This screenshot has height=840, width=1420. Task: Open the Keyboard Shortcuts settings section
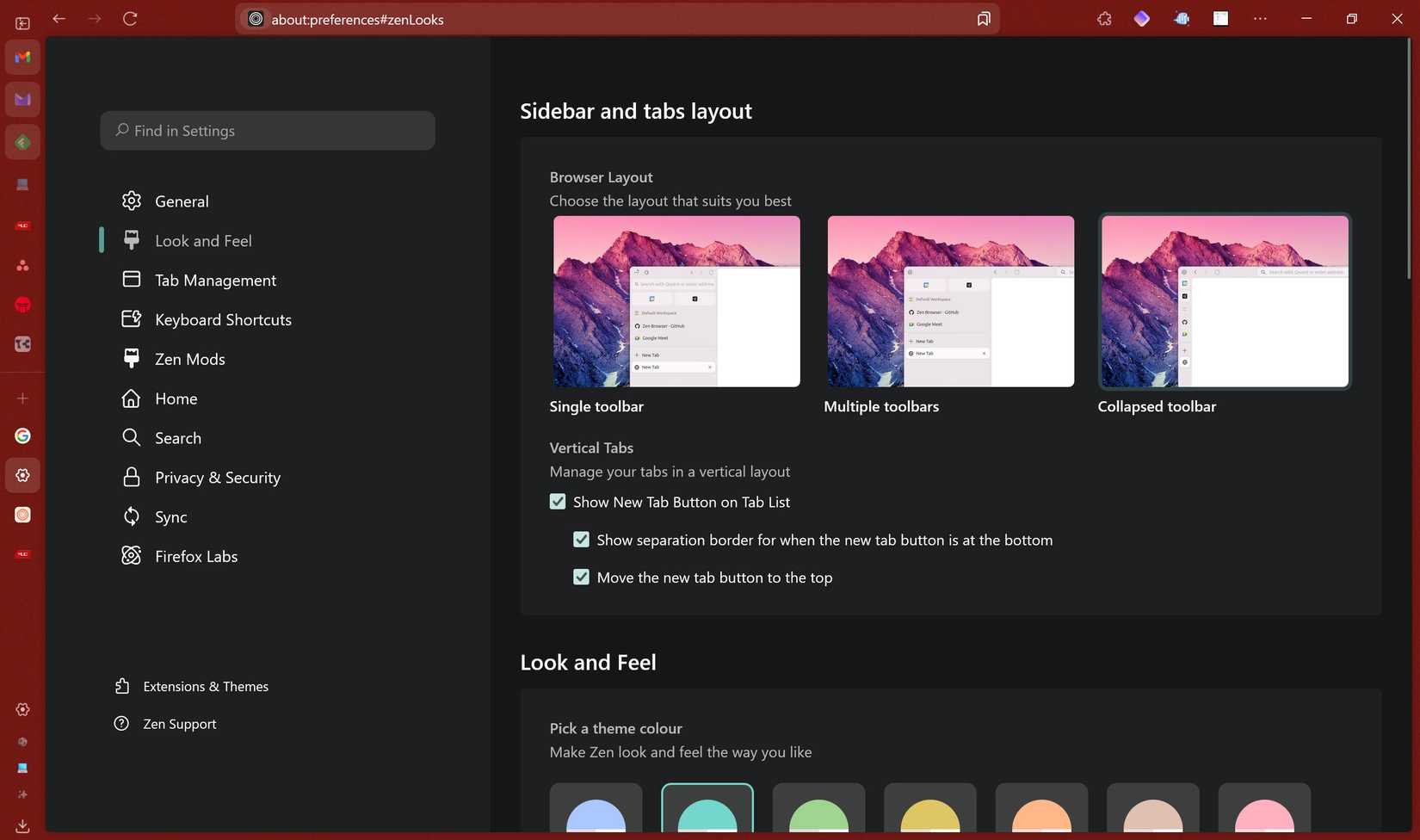pyautogui.click(x=222, y=319)
